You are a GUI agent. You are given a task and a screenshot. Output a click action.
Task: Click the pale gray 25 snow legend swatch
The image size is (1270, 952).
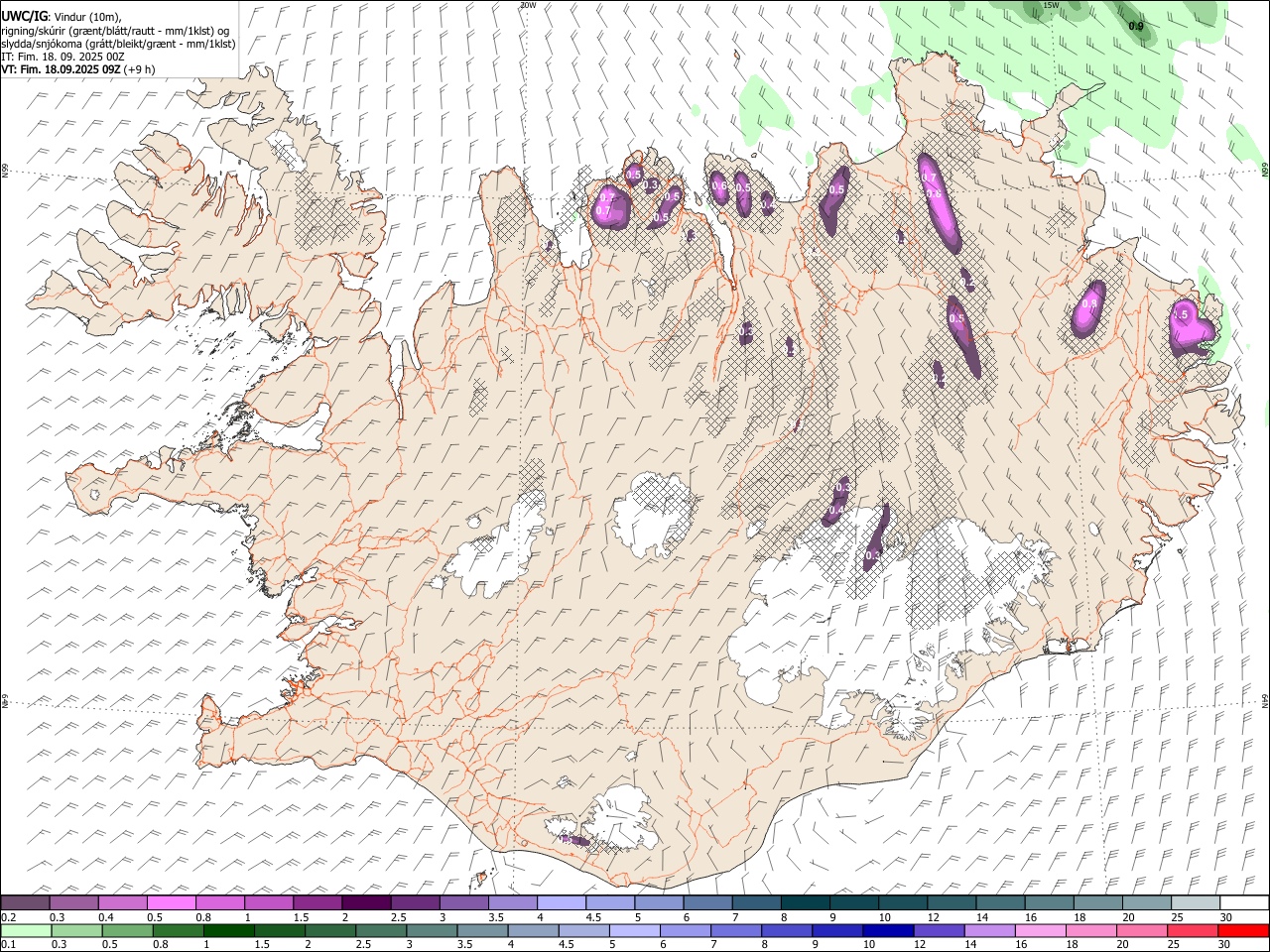click(x=1196, y=903)
